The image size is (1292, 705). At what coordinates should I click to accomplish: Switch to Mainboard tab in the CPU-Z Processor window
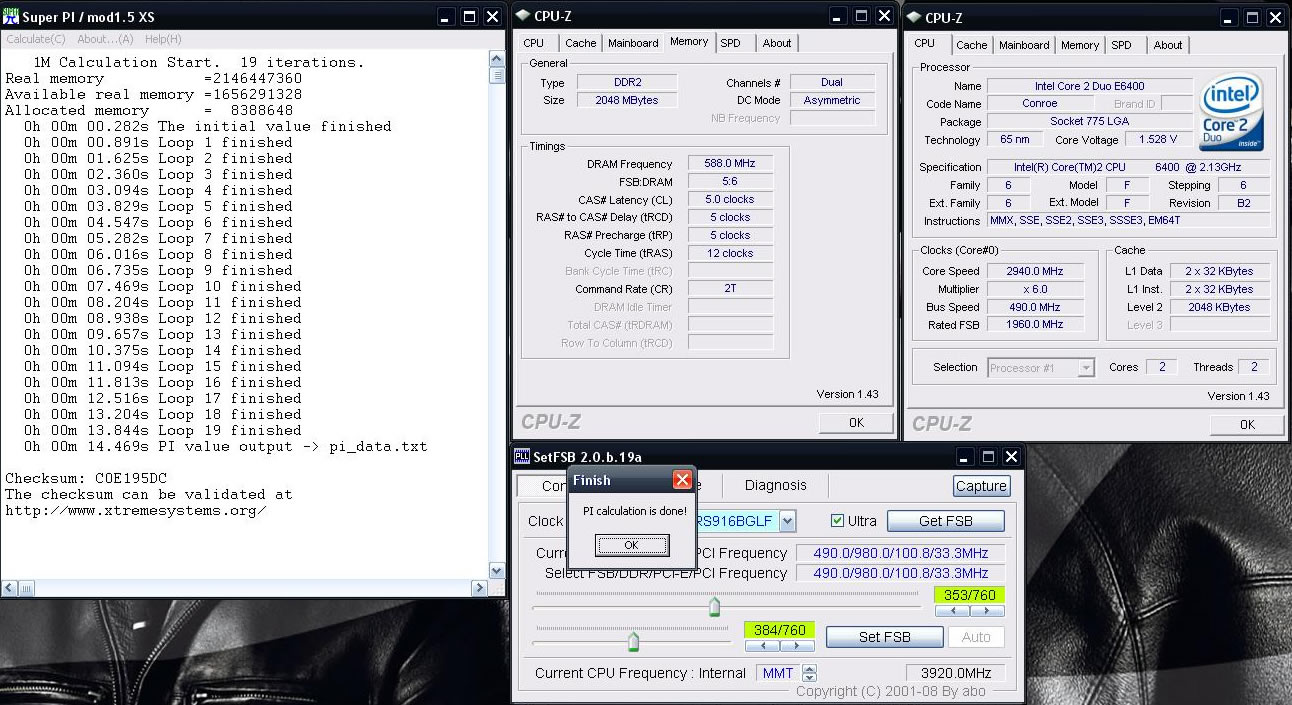coord(1024,45)
